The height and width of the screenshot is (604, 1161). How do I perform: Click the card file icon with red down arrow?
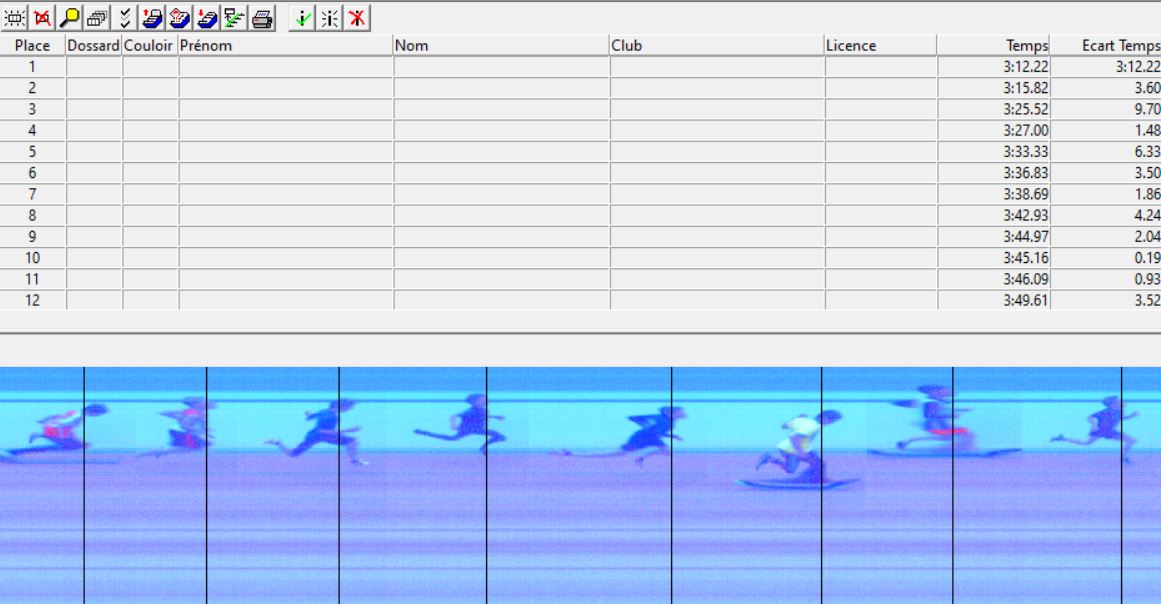tap(207, 18)
